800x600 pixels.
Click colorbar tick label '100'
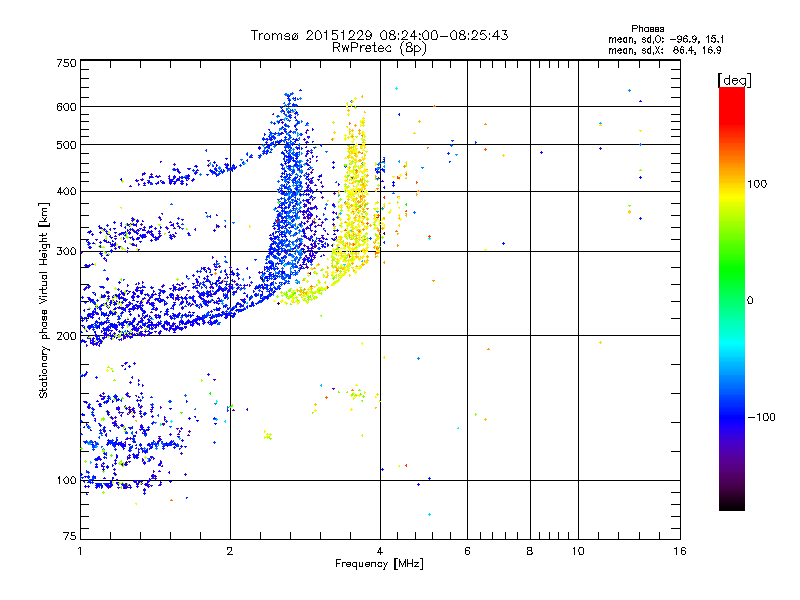[x=757, y=184]
